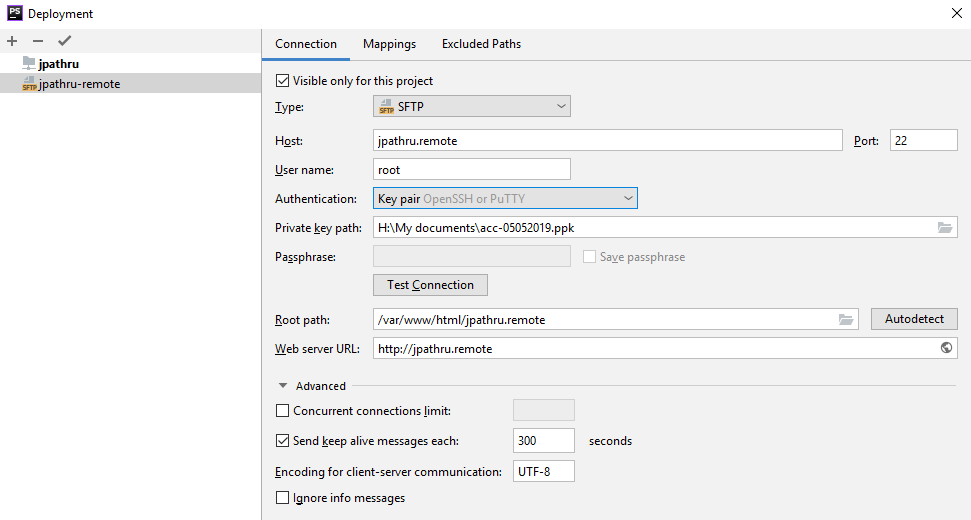This screenshot has height=520, width=971.
Task: Enable Ignore info messages checkbox
Action: (x=282, y=498)
